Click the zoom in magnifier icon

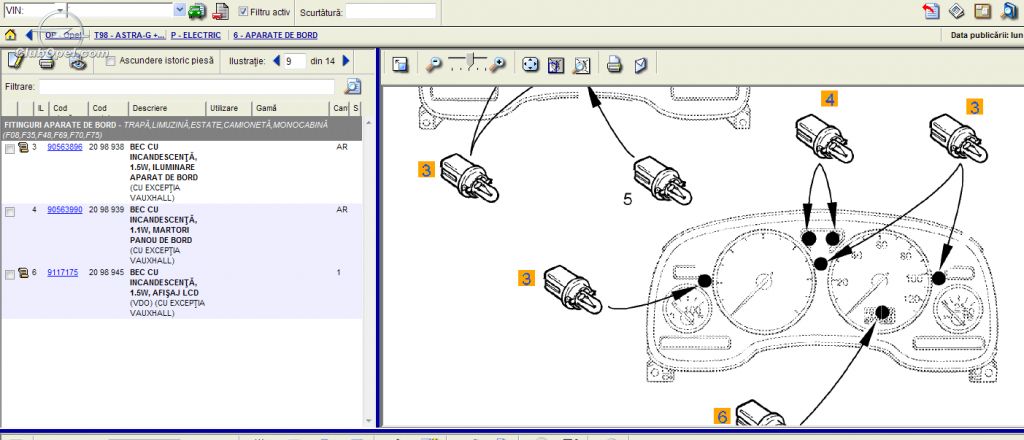(498, 64)
